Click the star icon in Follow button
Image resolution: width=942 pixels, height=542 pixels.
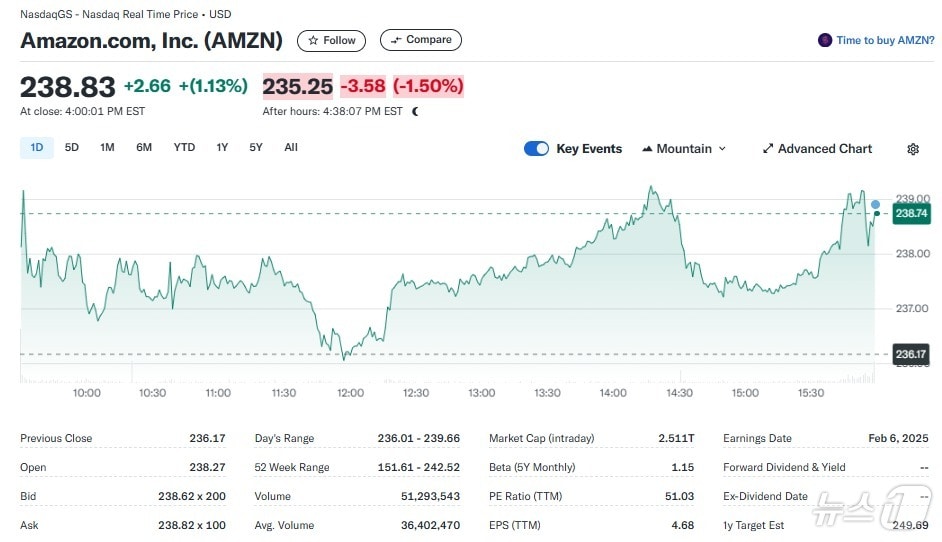(314, 41)
